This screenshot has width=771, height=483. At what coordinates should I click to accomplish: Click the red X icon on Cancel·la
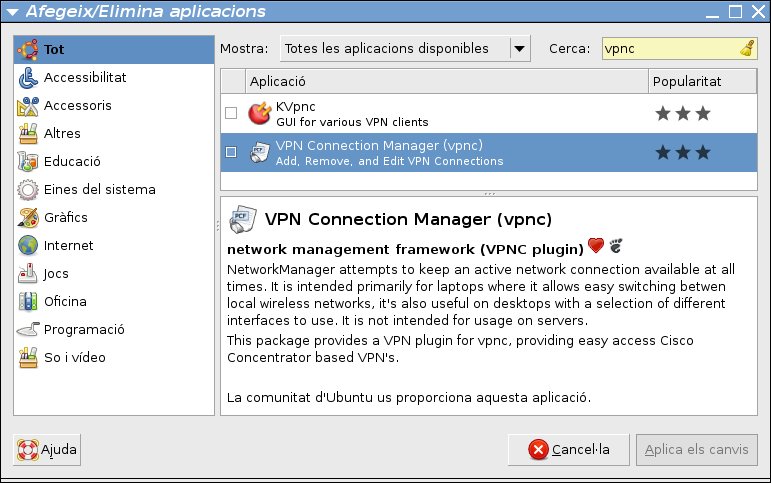(538, 450)
